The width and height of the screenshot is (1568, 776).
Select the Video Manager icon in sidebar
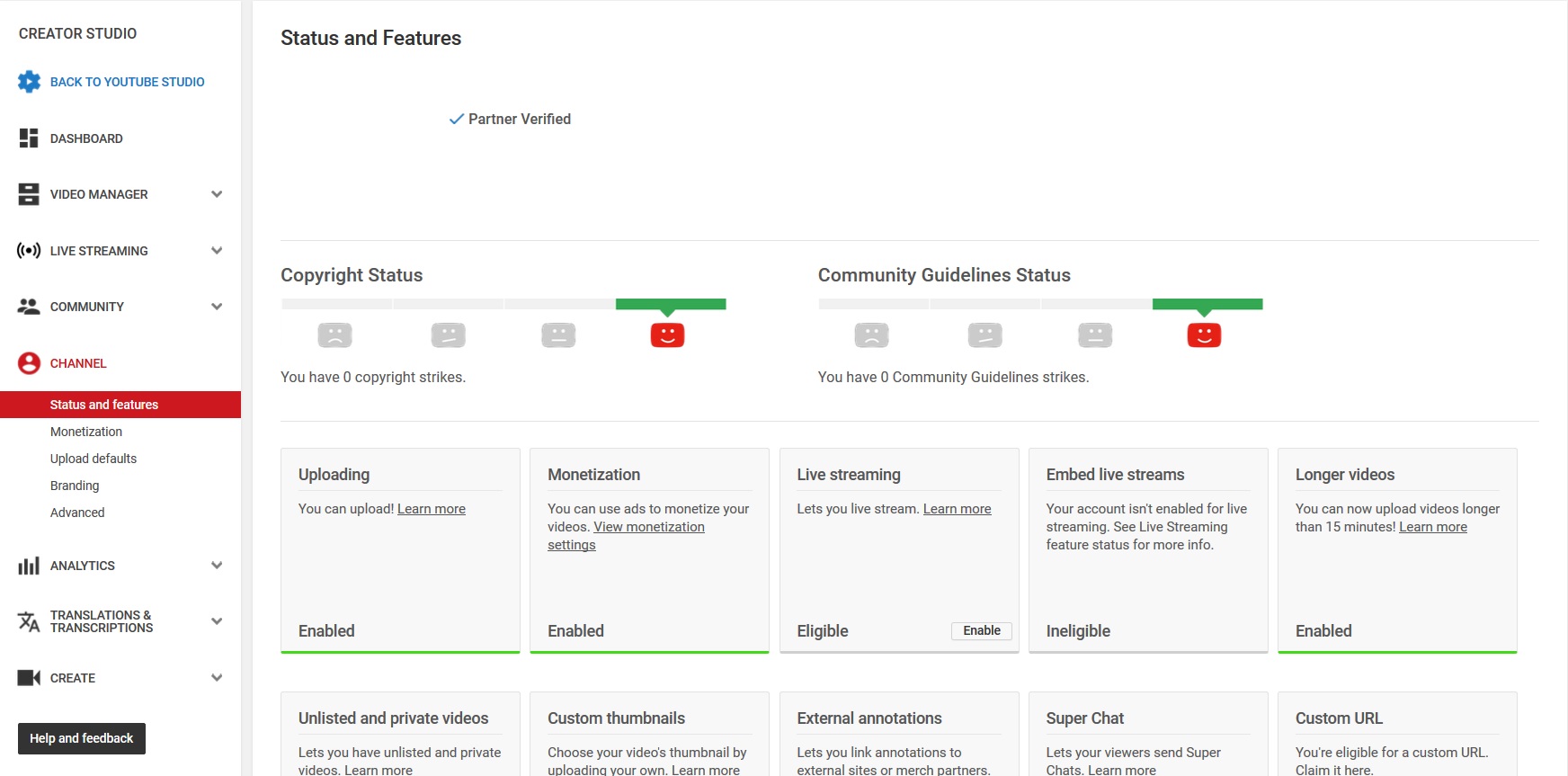point(29,194)
